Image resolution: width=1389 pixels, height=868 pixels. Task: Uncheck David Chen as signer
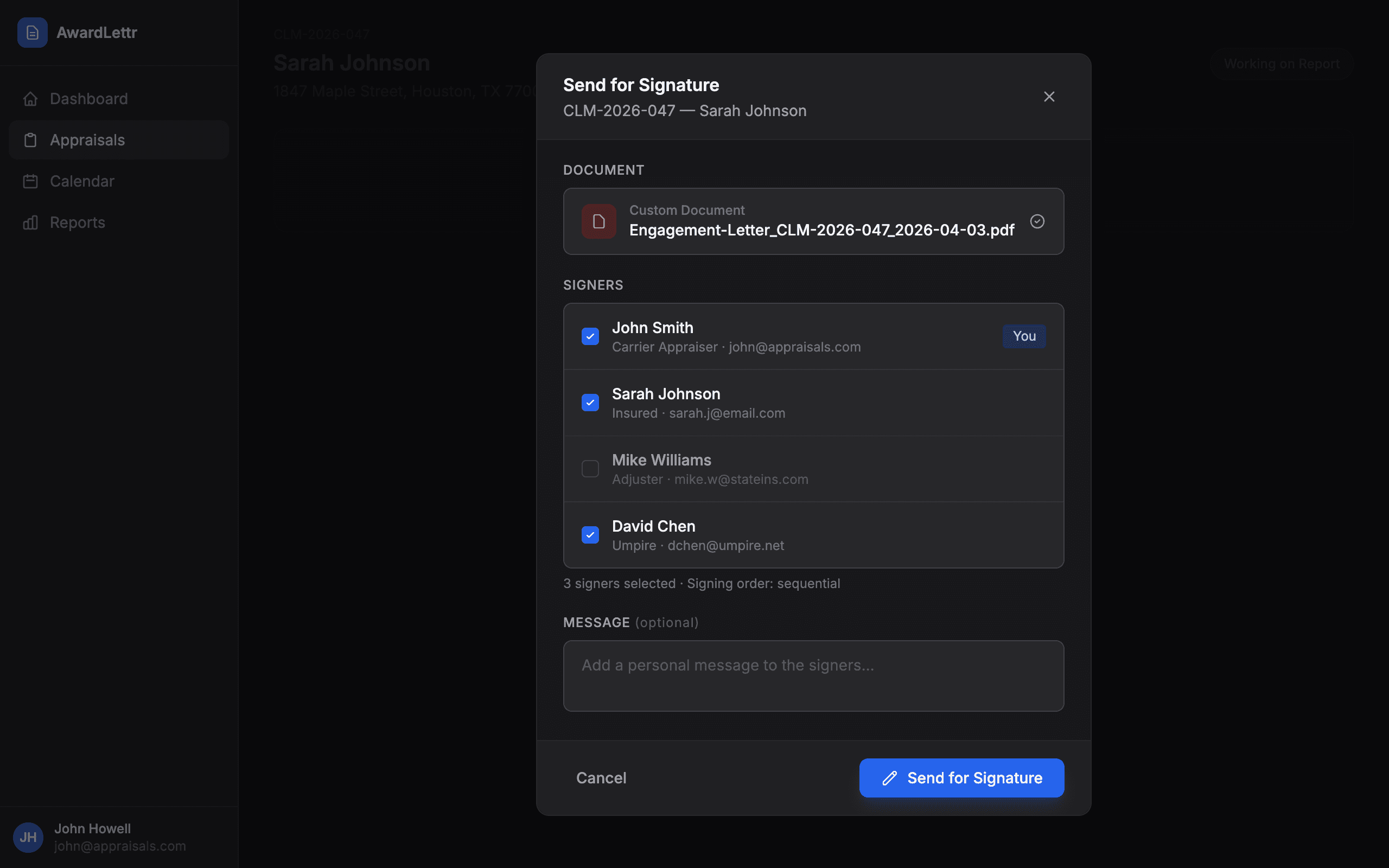click(590, 535)
